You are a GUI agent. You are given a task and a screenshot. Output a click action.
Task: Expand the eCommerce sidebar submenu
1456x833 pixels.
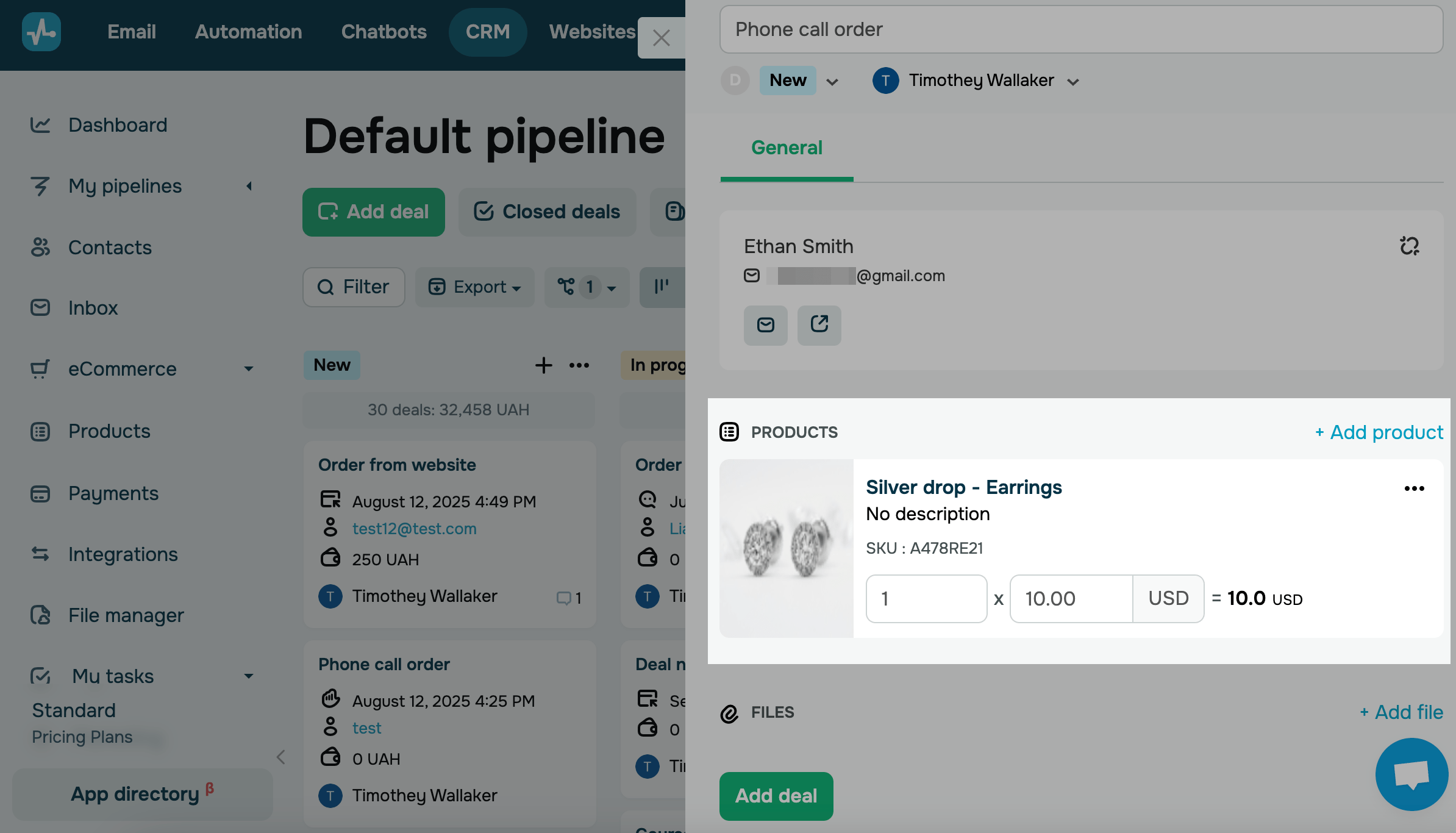tap(248, 369)
